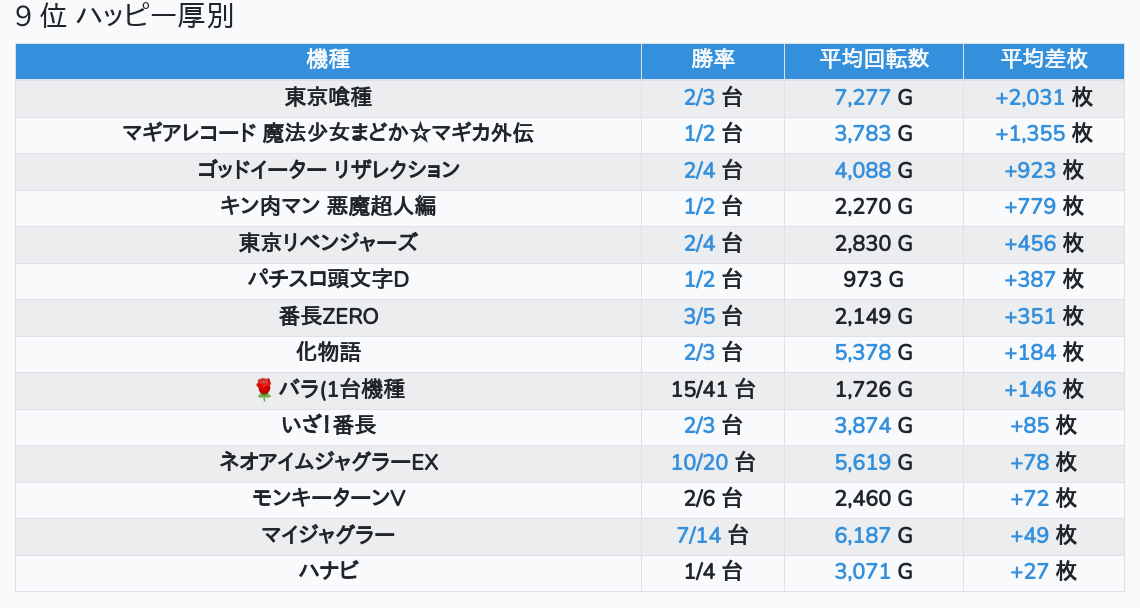Open the 10/20 win rate link
The height and width of the screenshot is (608, 1140).
700,462
